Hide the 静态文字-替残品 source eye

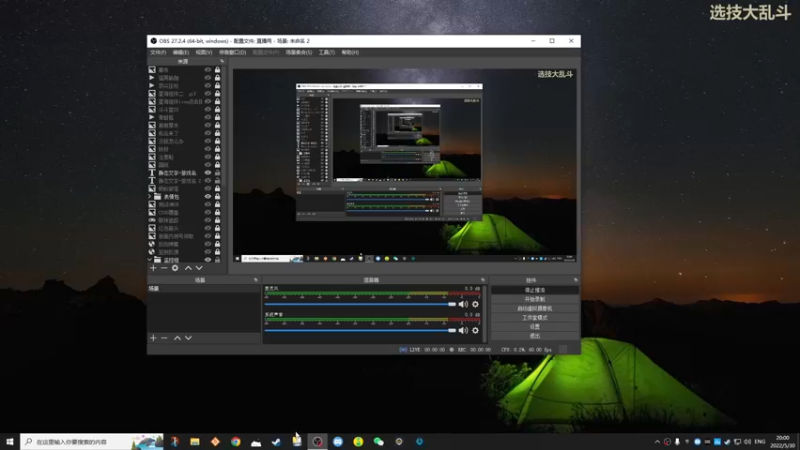coord(208,173)
